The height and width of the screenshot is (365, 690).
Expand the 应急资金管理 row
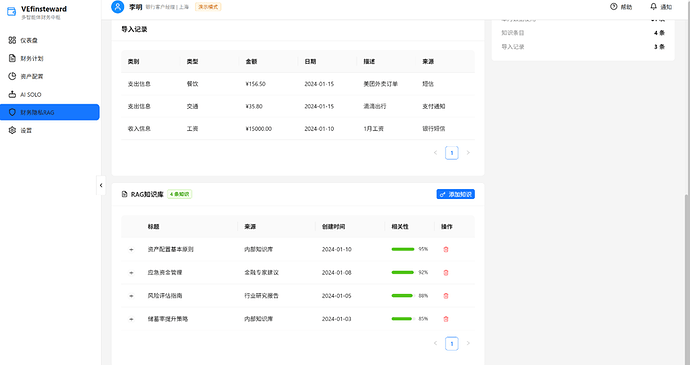pyautogui.click(x=131, y=273)
